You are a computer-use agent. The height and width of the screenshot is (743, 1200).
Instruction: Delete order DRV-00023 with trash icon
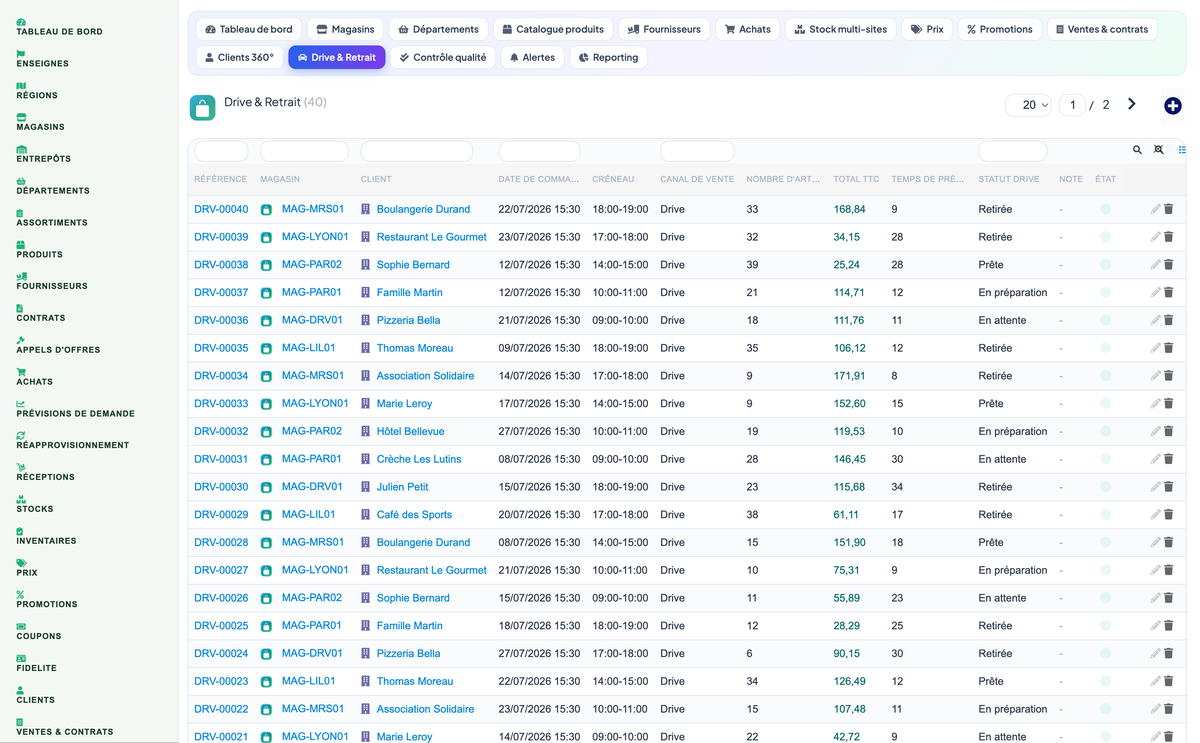tap(1169, 681)
